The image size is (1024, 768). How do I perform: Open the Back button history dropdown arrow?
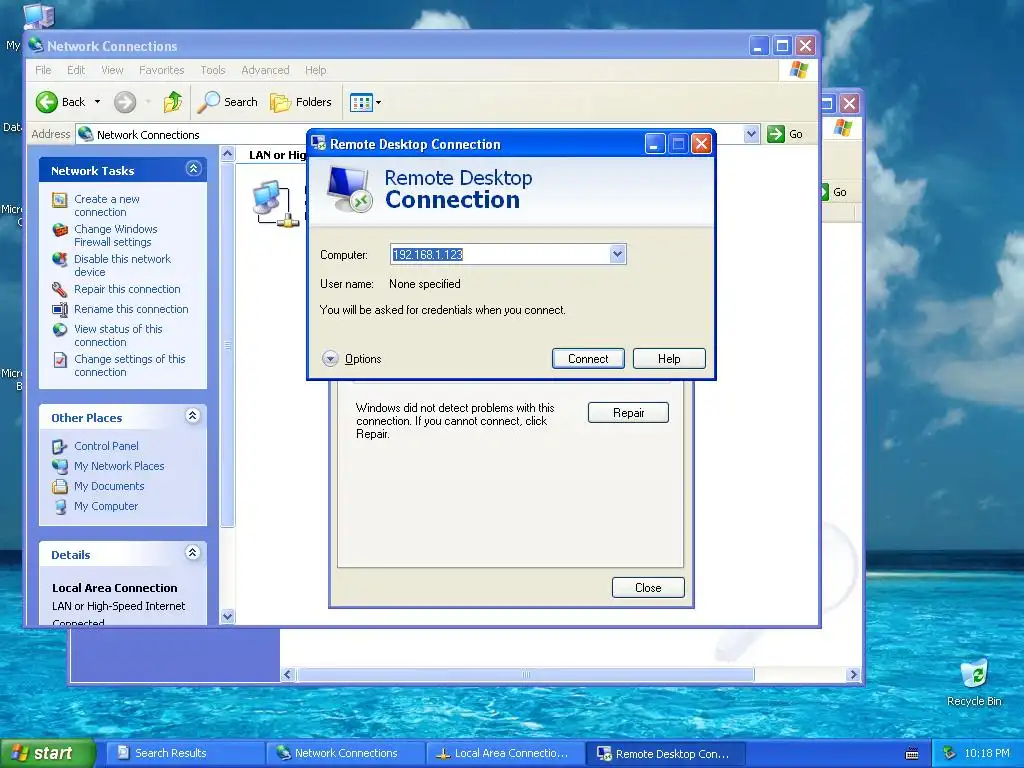click(x=97, y=102)
